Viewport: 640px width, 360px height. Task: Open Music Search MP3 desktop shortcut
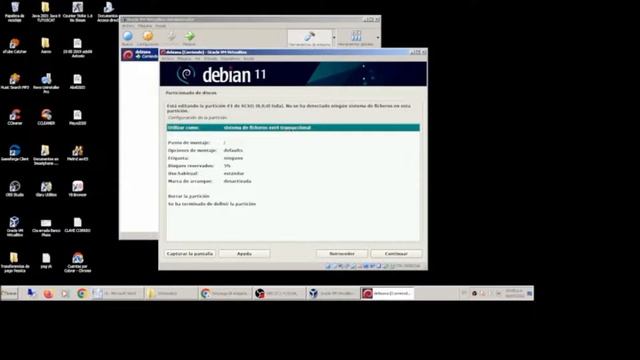pyautogui.click(x=15, y=82)
